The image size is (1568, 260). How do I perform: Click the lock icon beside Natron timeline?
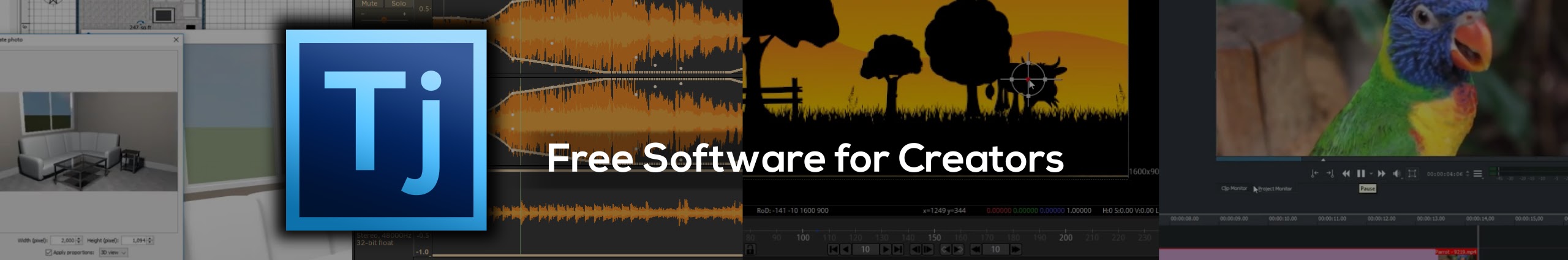pos(750,250)
